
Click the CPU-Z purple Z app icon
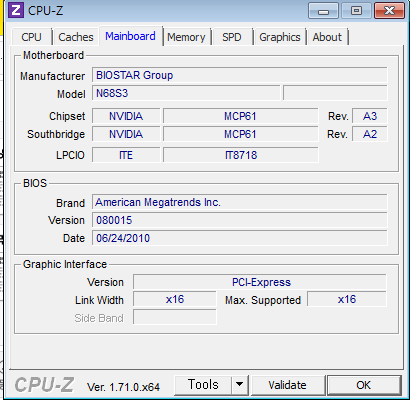(x=15, y=10)
